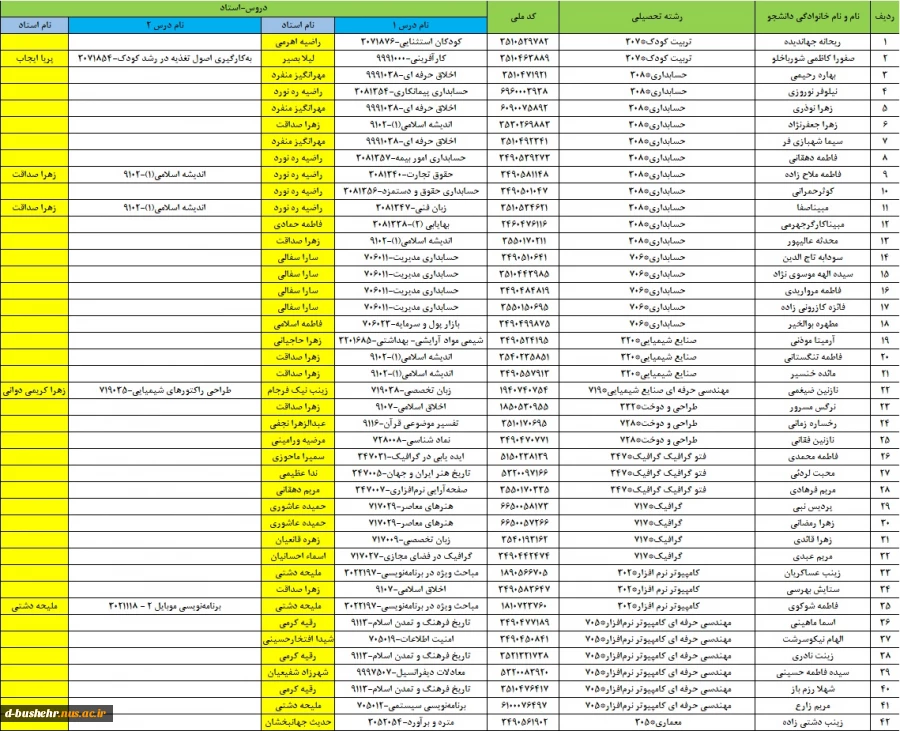Select student name 'مریم فرهادی'
This screenshot has height=731, width=900.
pos(813,490)
